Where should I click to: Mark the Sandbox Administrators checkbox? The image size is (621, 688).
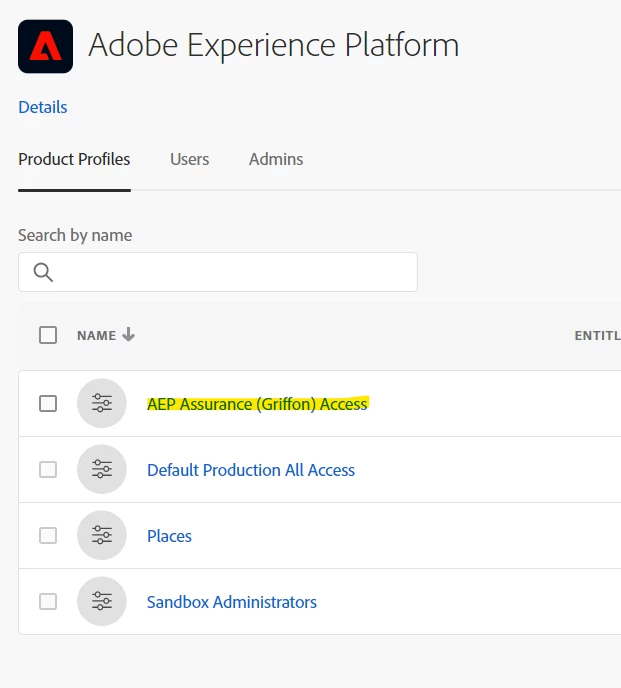pyautogui.click(x=48, y=602)
